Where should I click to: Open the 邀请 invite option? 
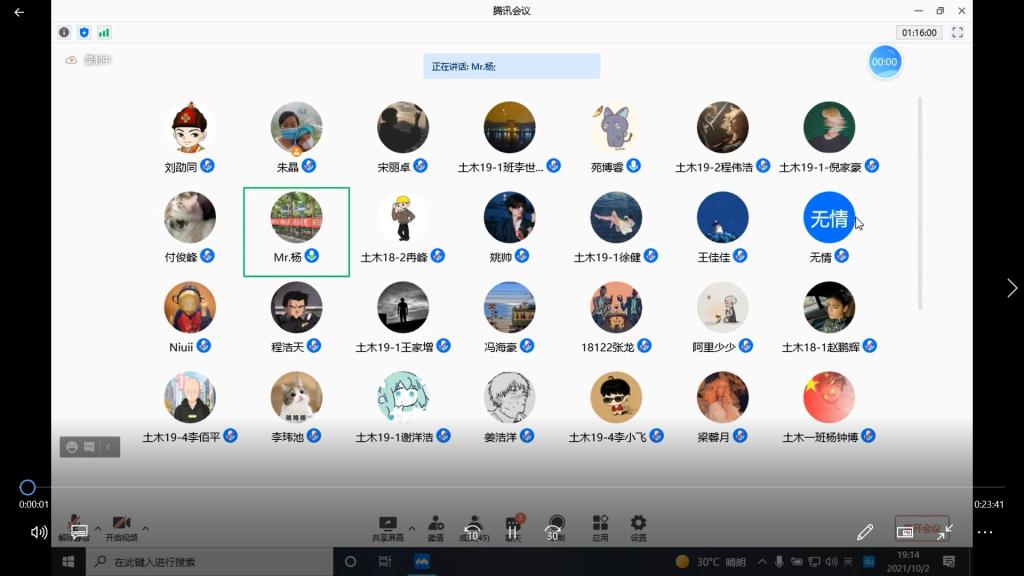click(x=436, y=526)
